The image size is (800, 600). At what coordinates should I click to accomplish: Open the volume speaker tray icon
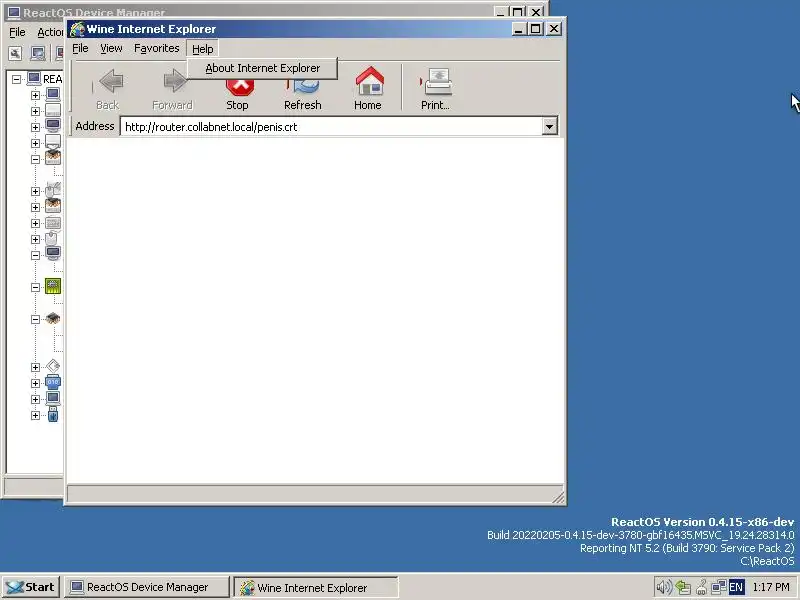pos(663,587)
